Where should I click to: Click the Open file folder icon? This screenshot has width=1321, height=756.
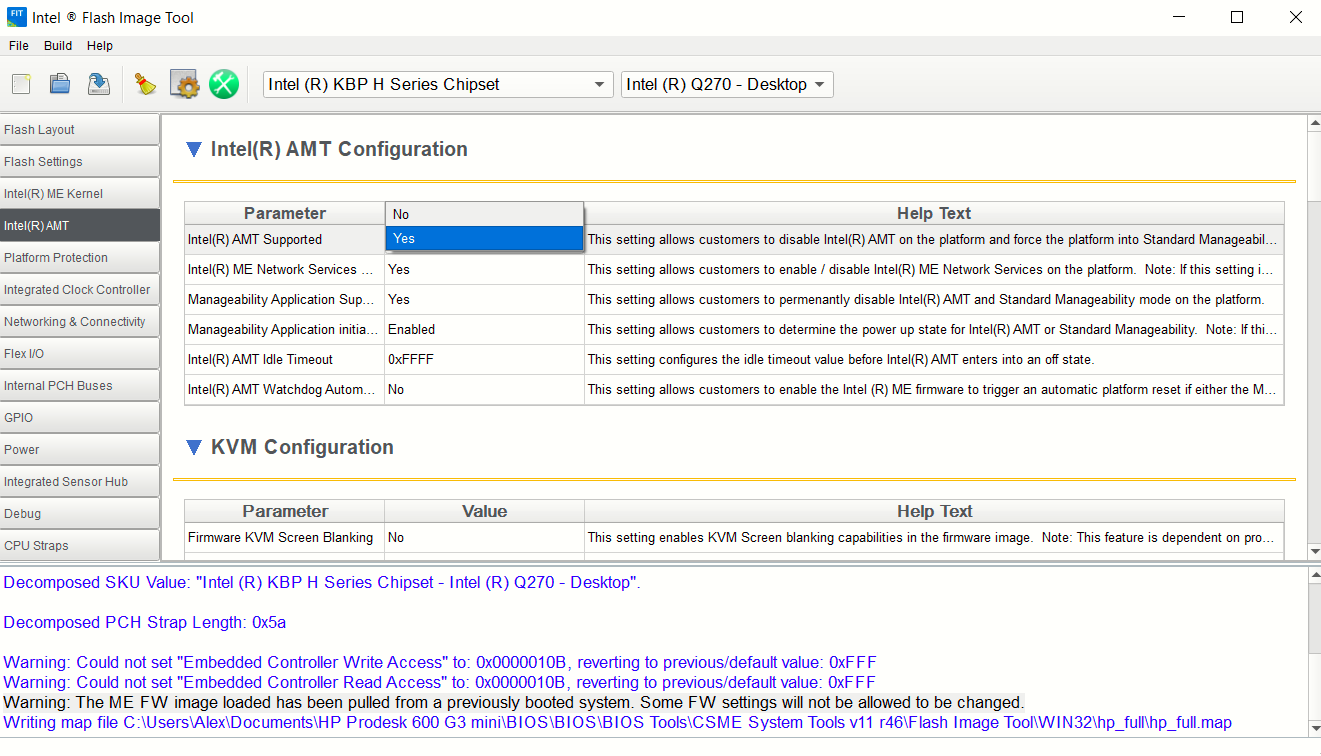click(60, 84)
